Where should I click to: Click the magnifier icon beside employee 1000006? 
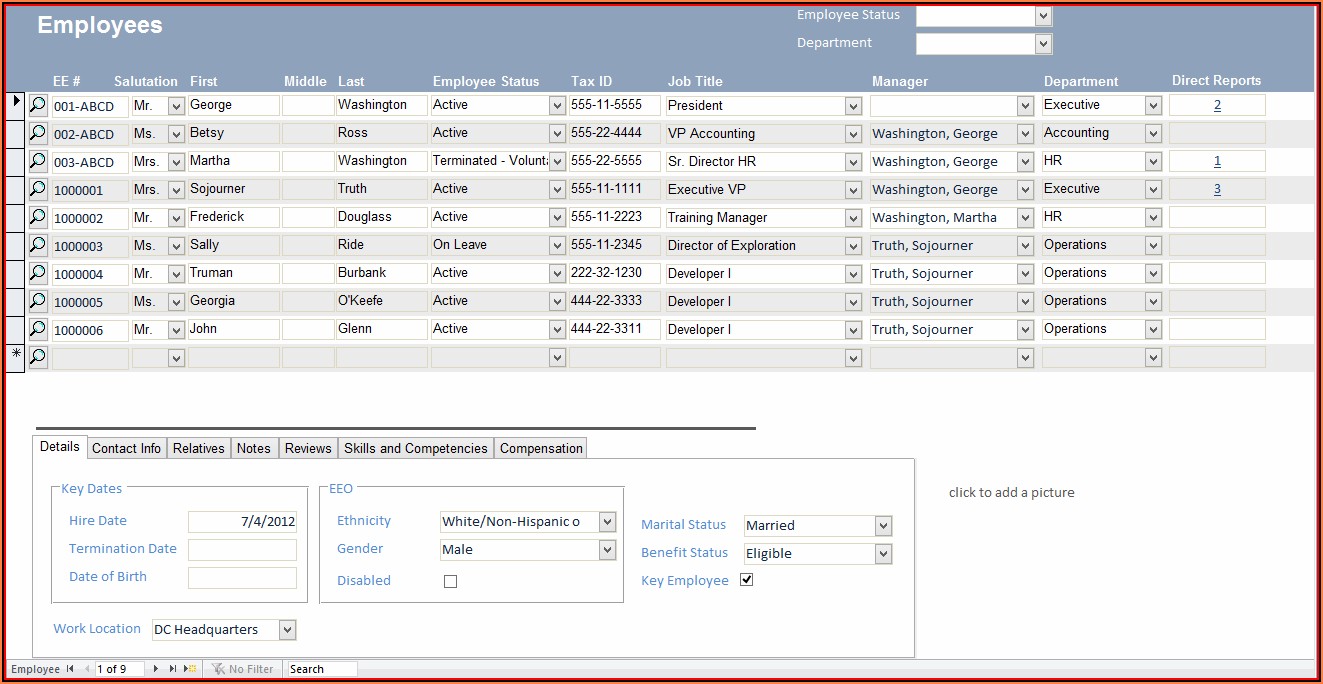click(38, 329)
